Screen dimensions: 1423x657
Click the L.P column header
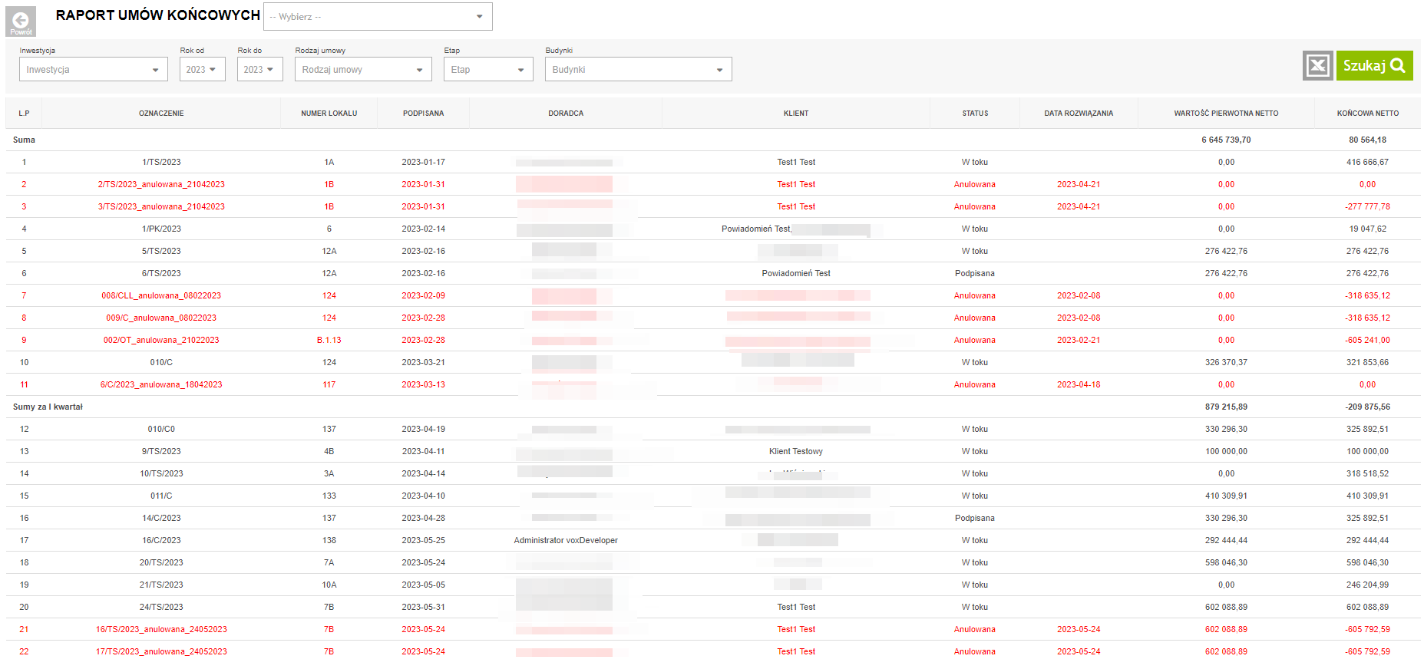24,113
